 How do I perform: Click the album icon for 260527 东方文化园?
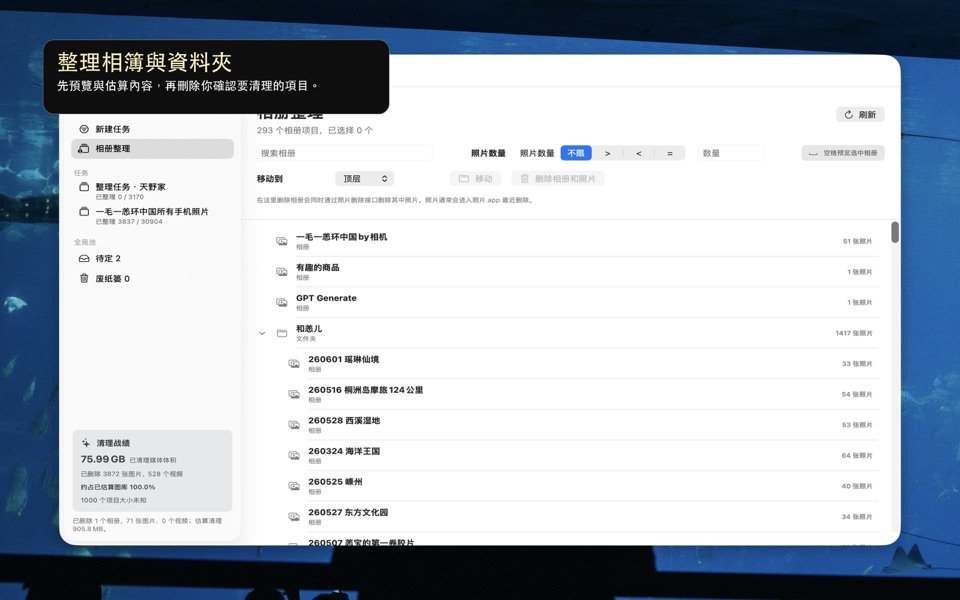tap(294, 517)
